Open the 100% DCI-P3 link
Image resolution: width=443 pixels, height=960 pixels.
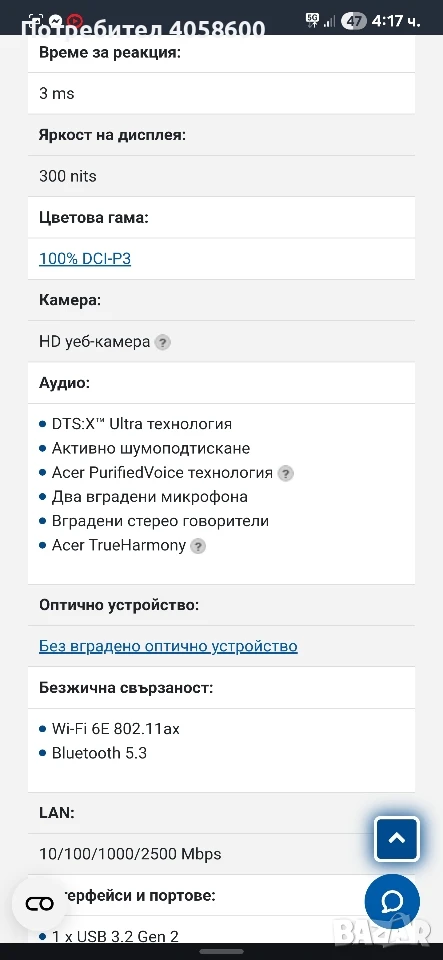[x=85, y=258]
